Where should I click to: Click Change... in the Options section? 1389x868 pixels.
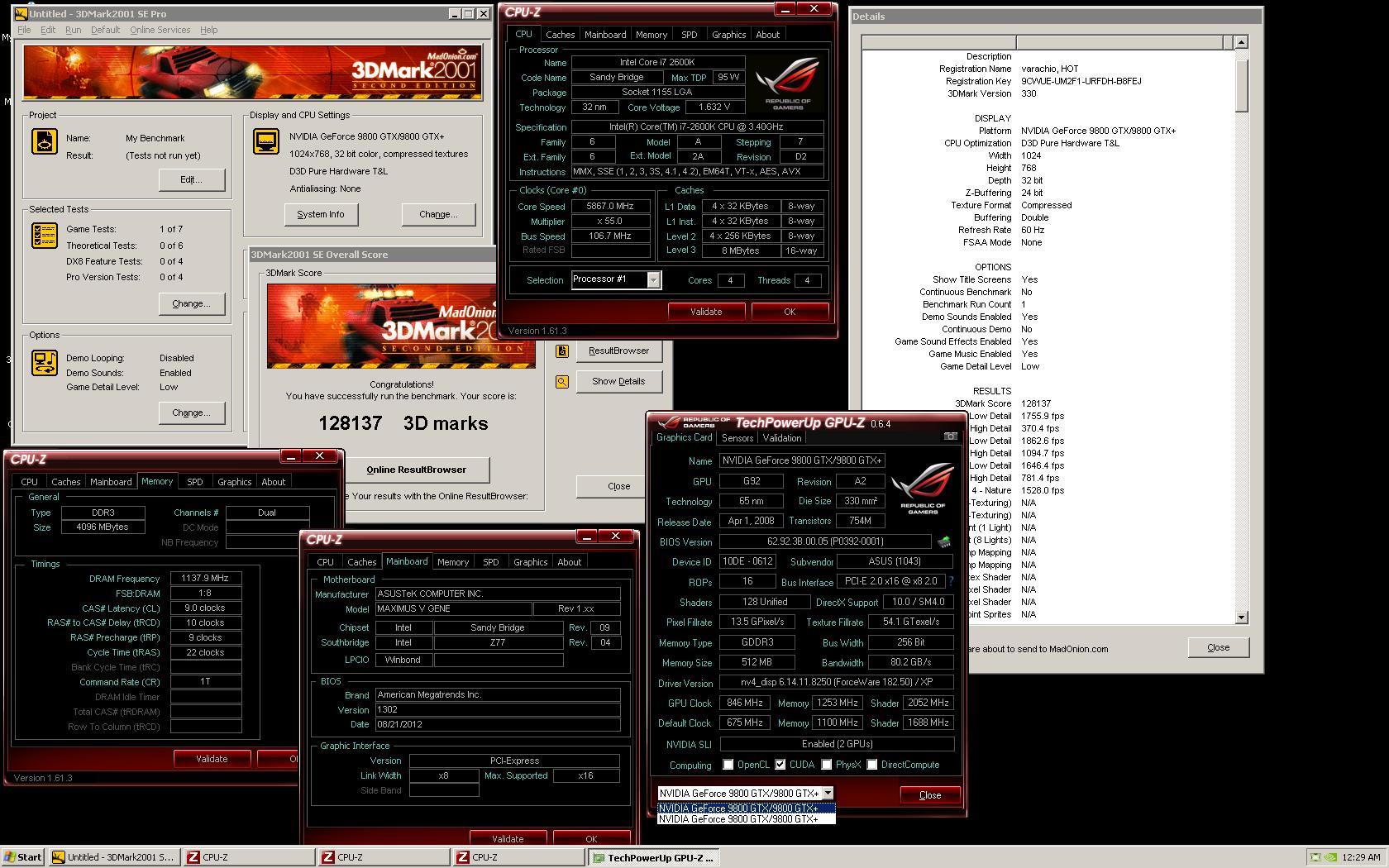click(x=191, y=413)
